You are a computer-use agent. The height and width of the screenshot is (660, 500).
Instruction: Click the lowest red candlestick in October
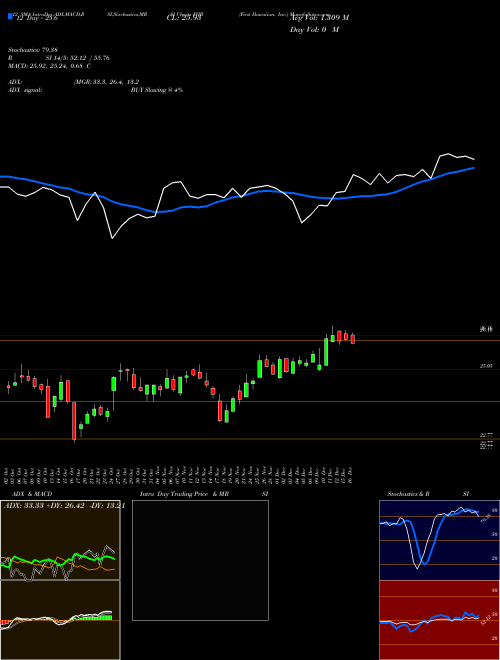coord(74,420)
